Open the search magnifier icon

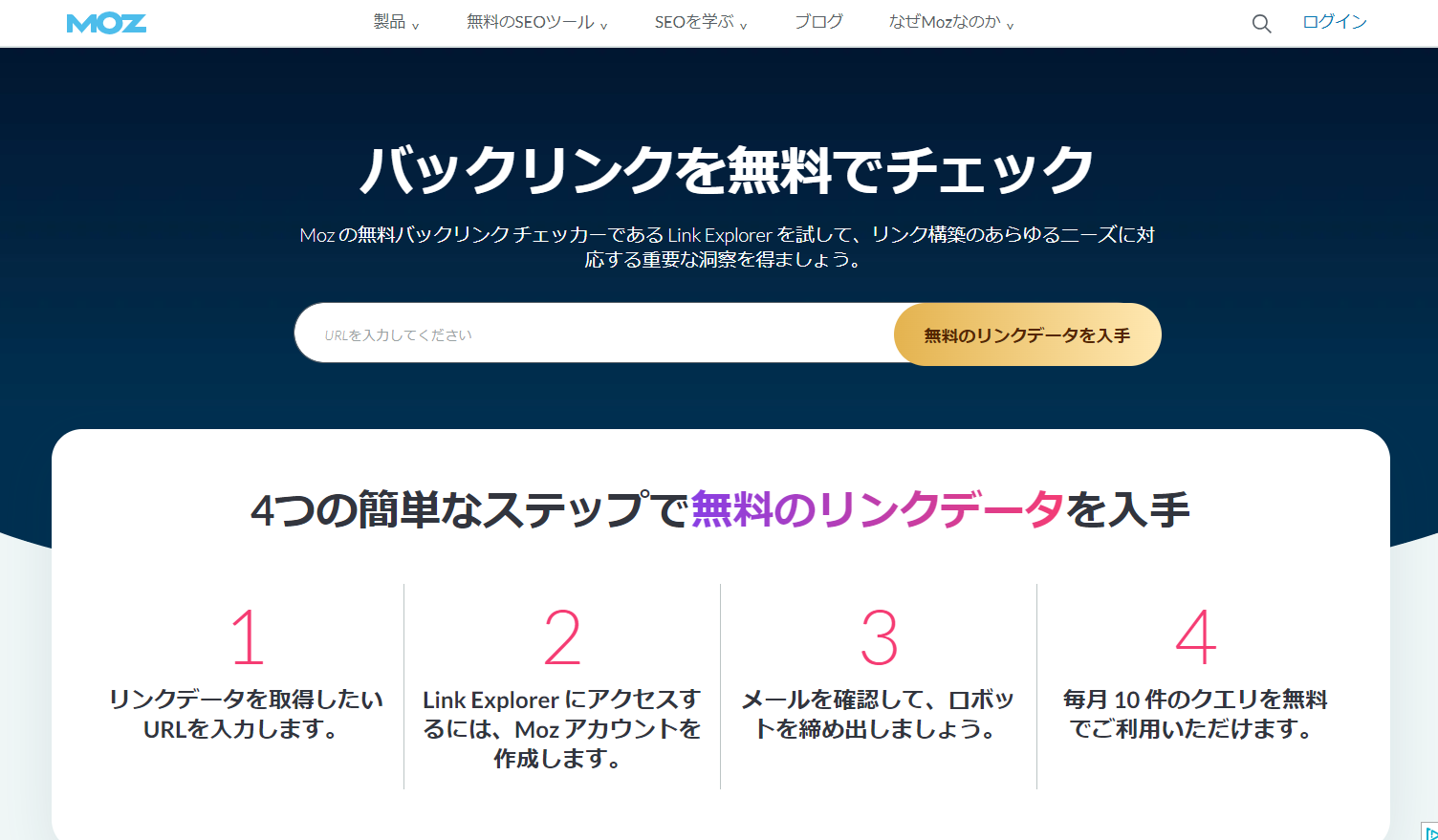(x=1261, y=24)
